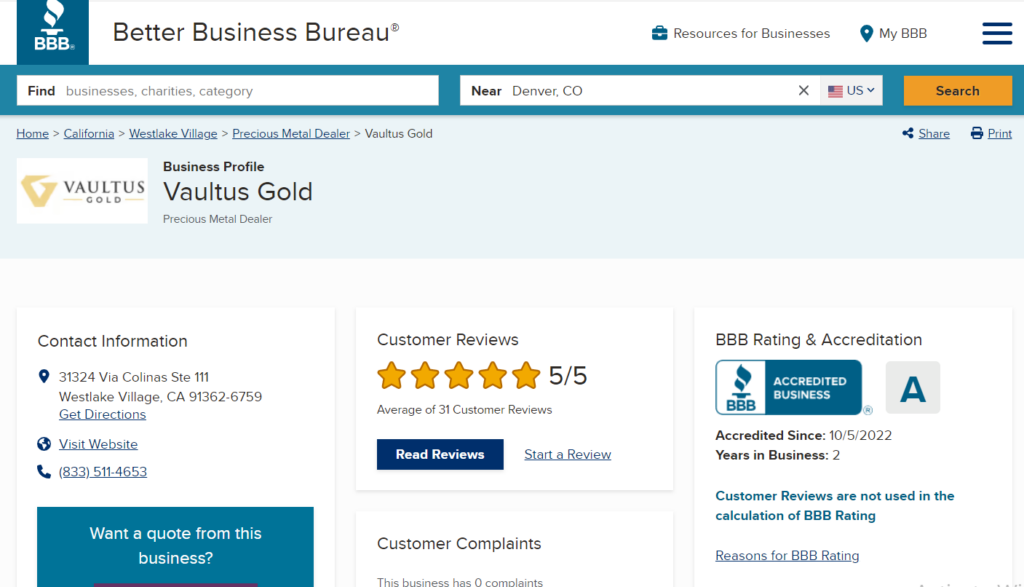Screen dimensions: 1024x587
Task: Click the Read Reviews button
Action: [x=440, y=454]
